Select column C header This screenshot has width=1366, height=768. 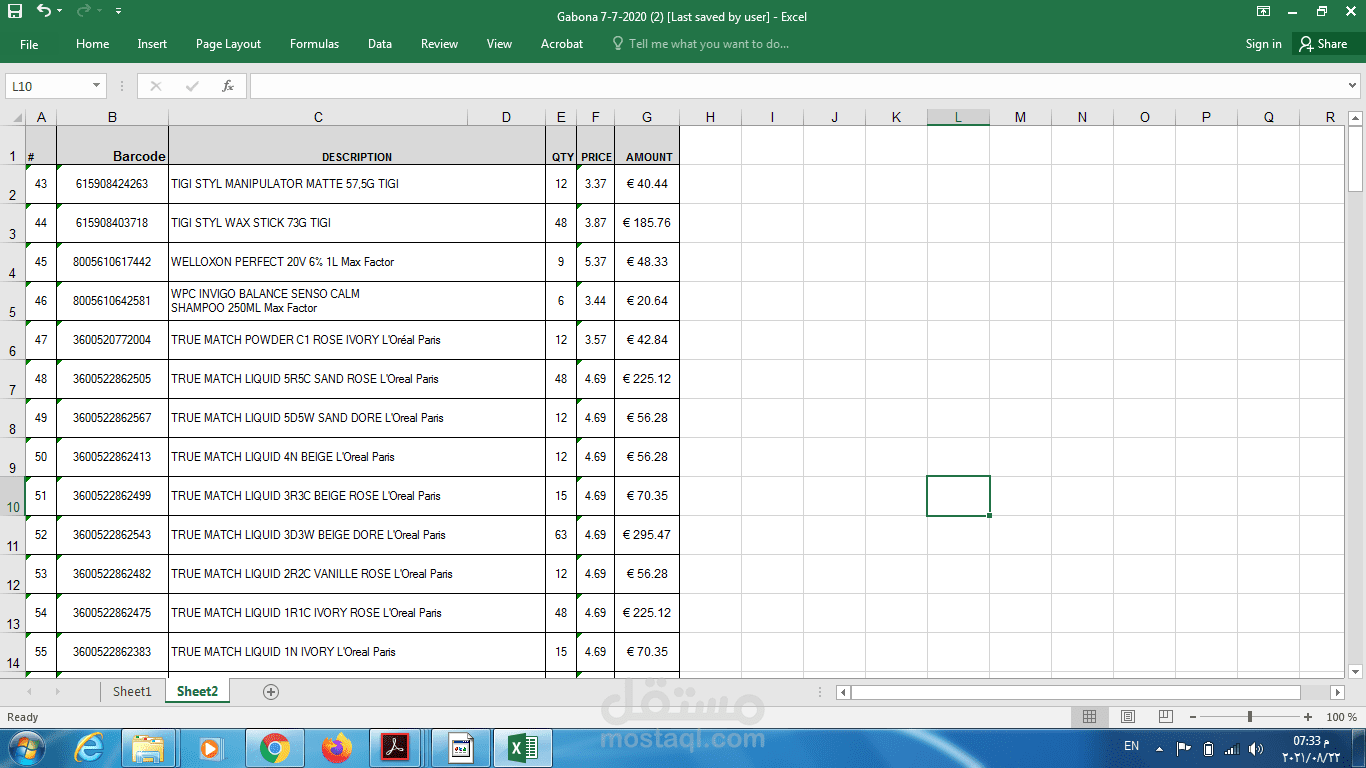pos(318,117)
